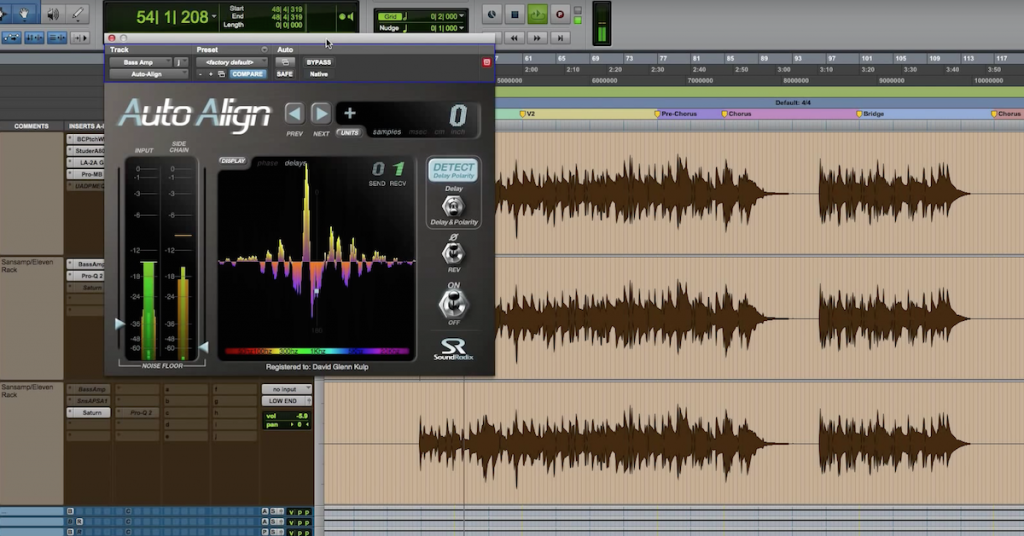Click the Record transport button

click(560, 14)
